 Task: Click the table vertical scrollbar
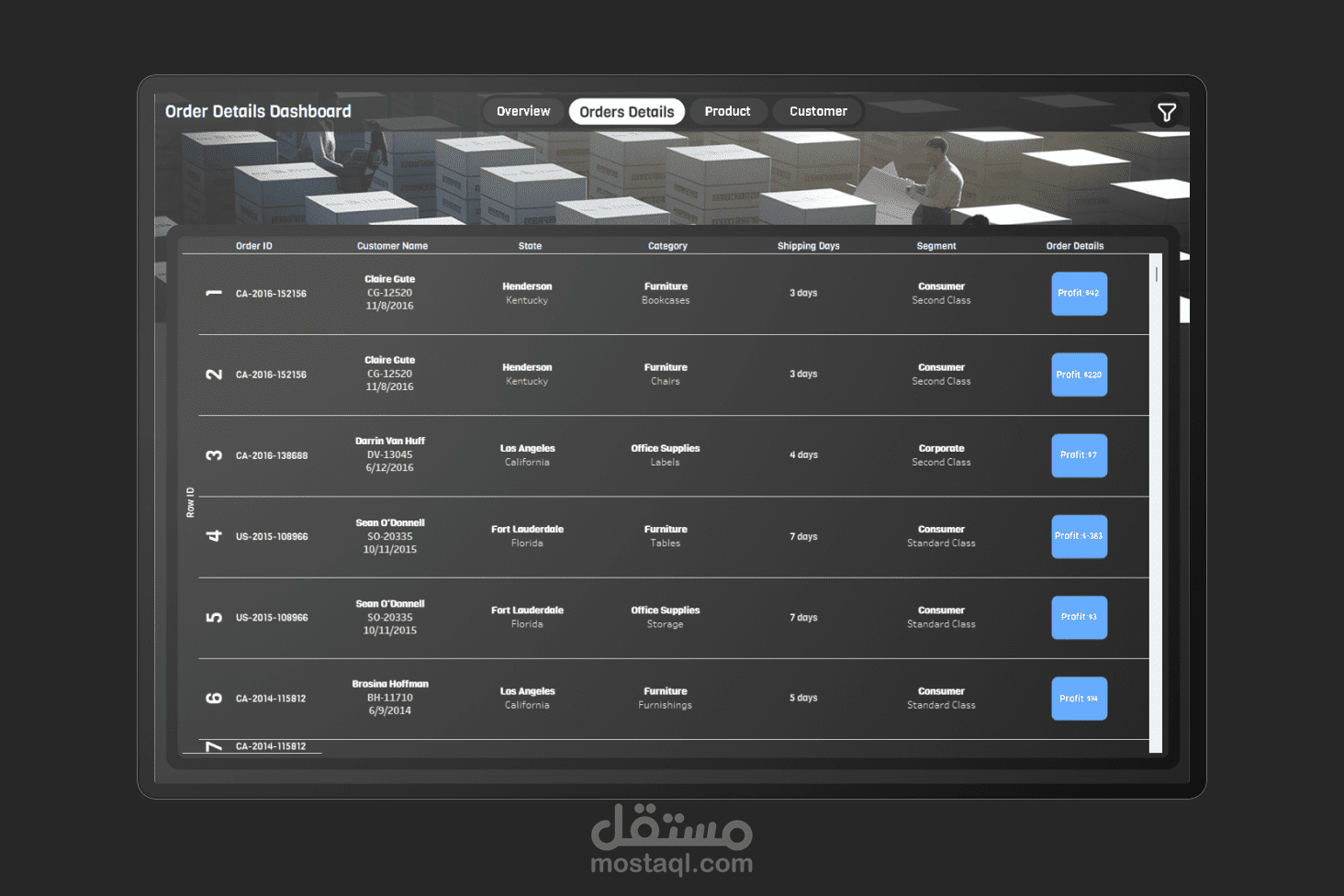pyautogui.click(x=1156, y=503)
